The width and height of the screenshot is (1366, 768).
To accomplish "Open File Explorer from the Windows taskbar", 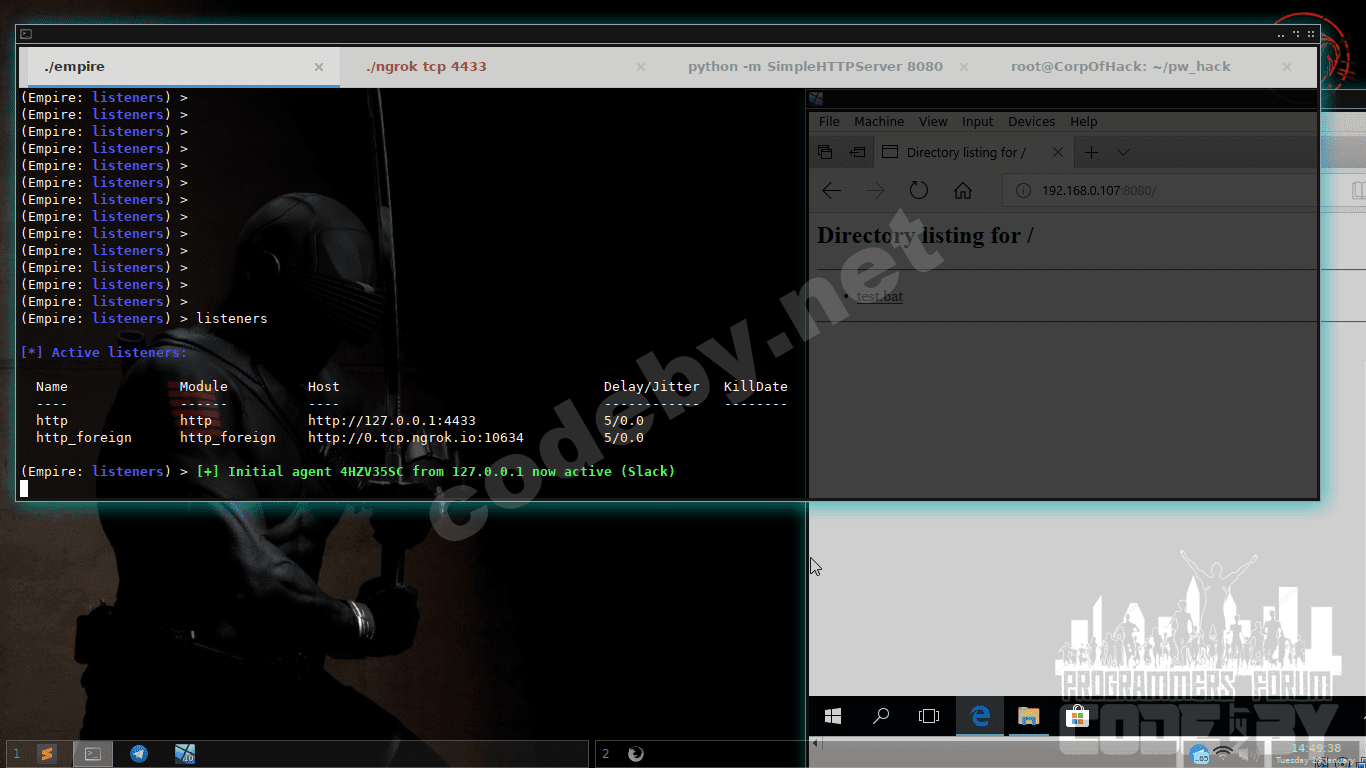I will 1028,716.
